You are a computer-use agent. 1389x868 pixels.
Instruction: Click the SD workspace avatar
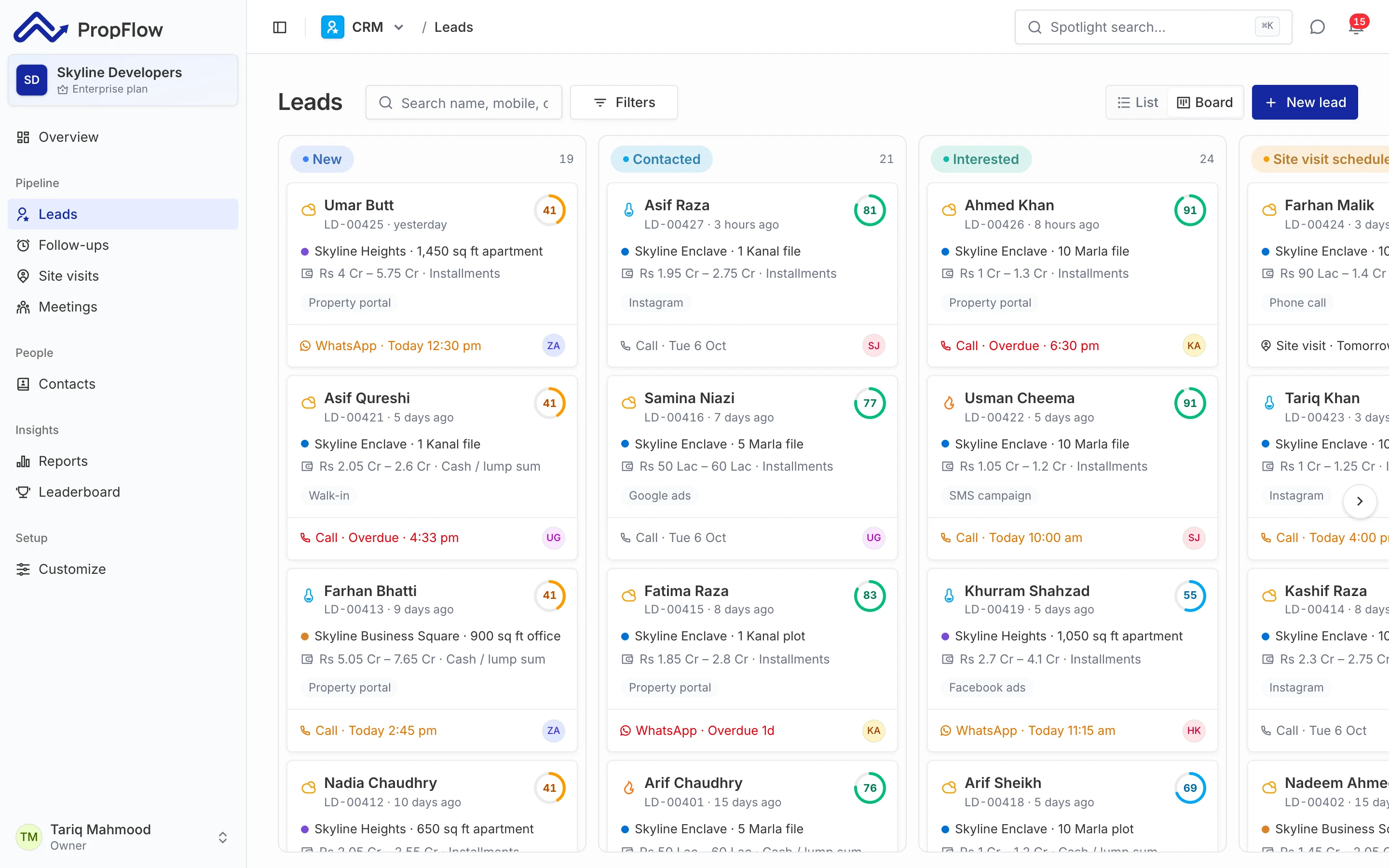click(x=31, y=80)
